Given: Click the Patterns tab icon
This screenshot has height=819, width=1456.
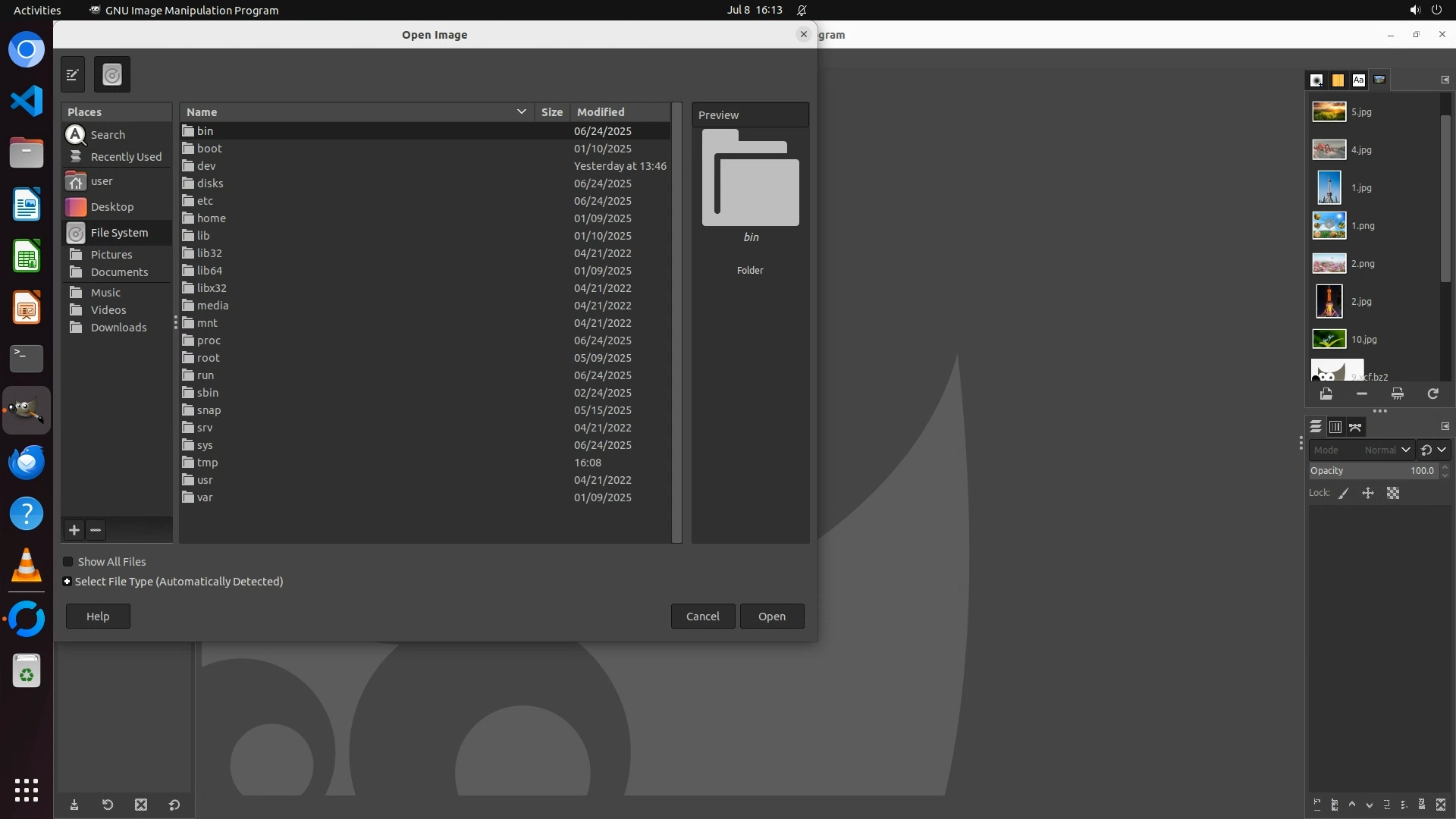Looking at the screenshot, I should pyautogui.click(x=1338, y=80).
